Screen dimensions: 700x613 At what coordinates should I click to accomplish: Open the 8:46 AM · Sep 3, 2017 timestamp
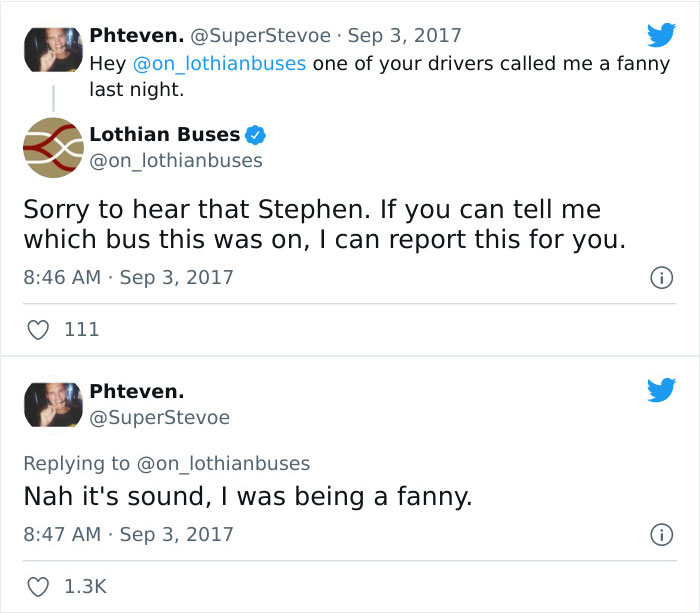pos(128,277)
